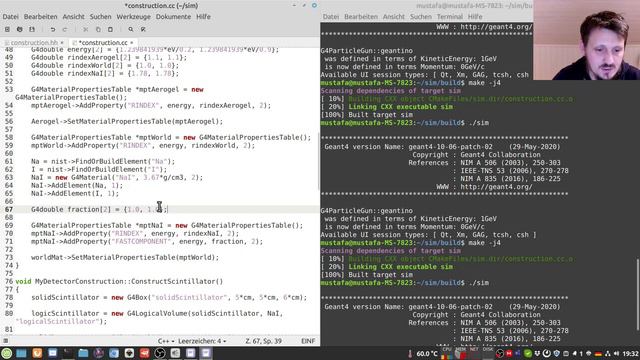Click the copy icon in editor toolbar

(98, 29)
